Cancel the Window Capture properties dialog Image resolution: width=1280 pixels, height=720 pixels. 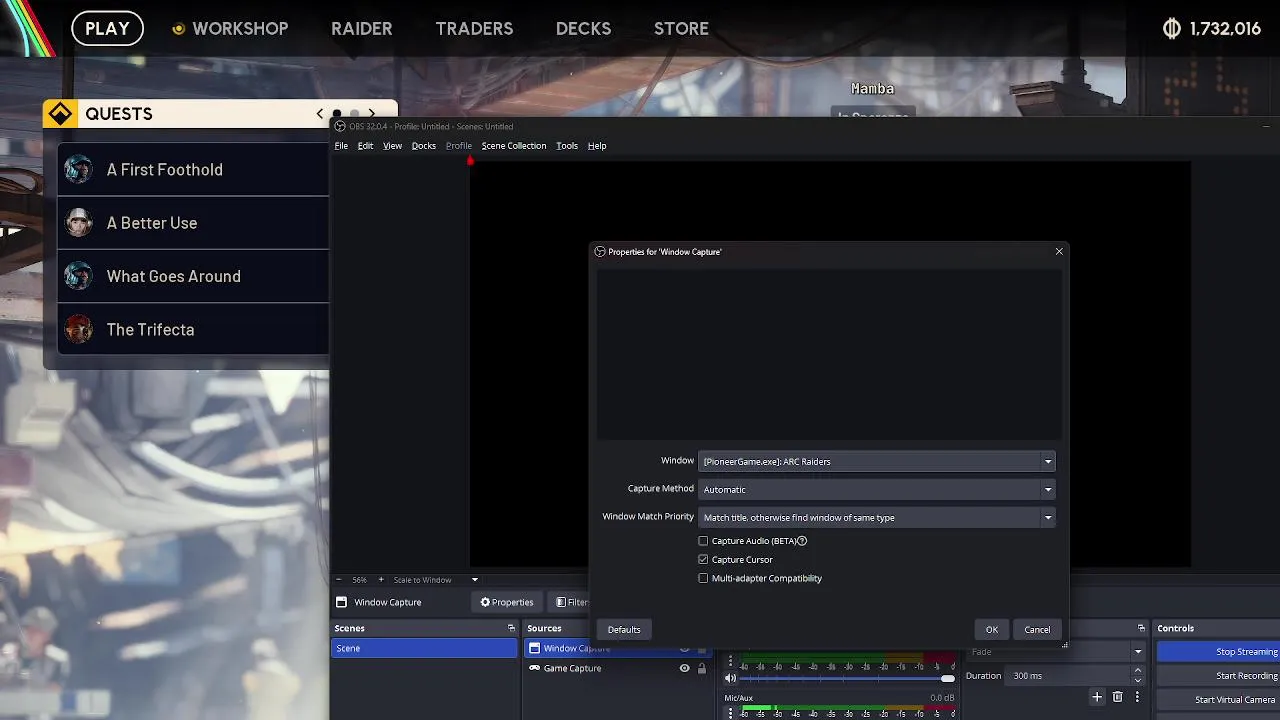point(1037,629)
